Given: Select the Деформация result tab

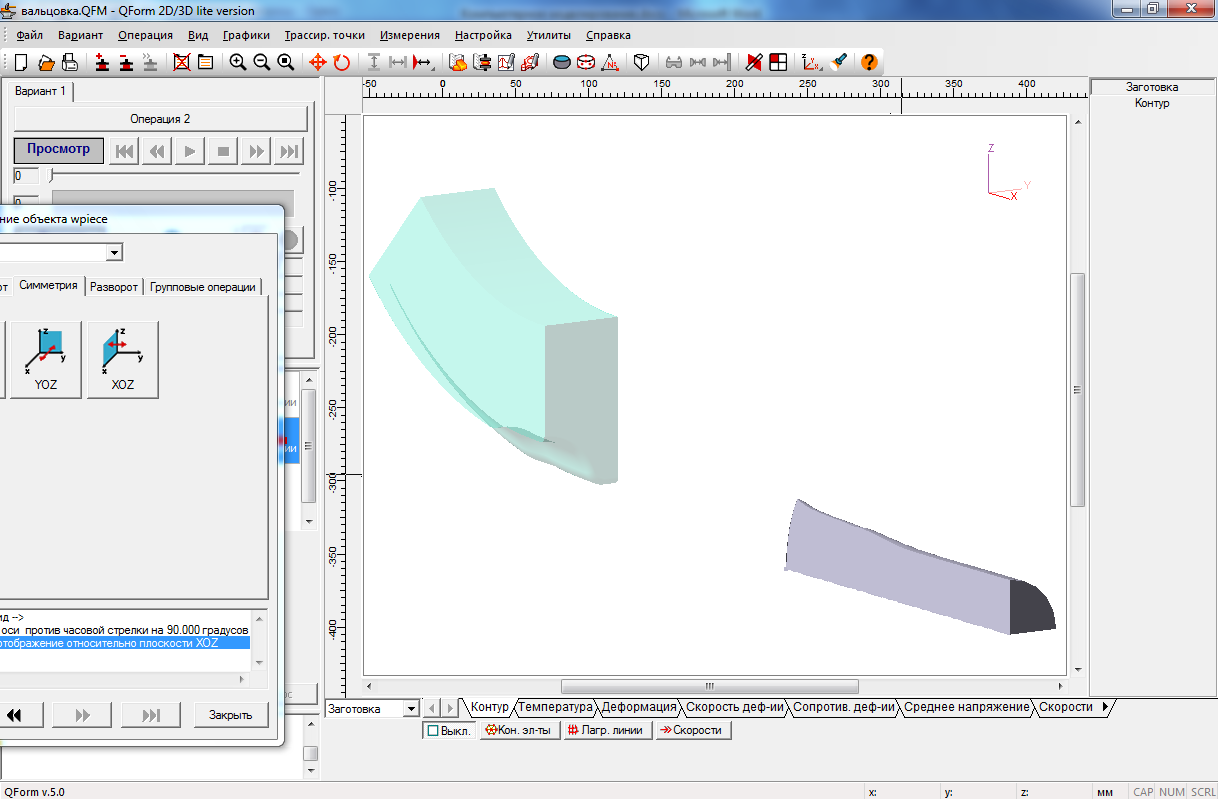Looking at the screenshot, I should pos(639,707).
